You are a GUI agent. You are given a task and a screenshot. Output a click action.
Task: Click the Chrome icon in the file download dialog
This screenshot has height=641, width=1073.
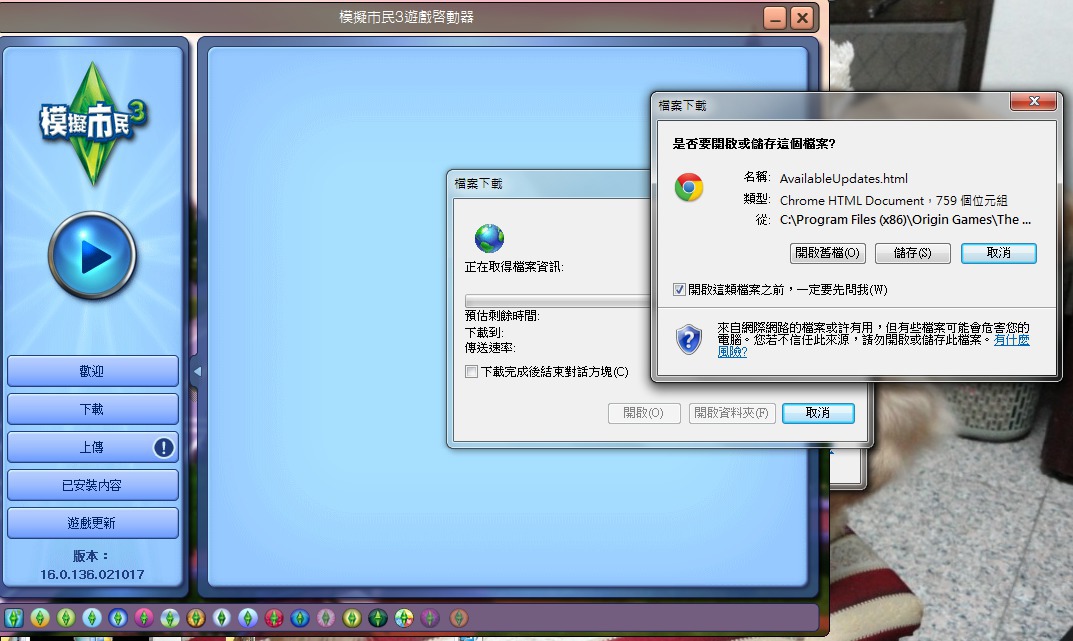pos(688,187)
